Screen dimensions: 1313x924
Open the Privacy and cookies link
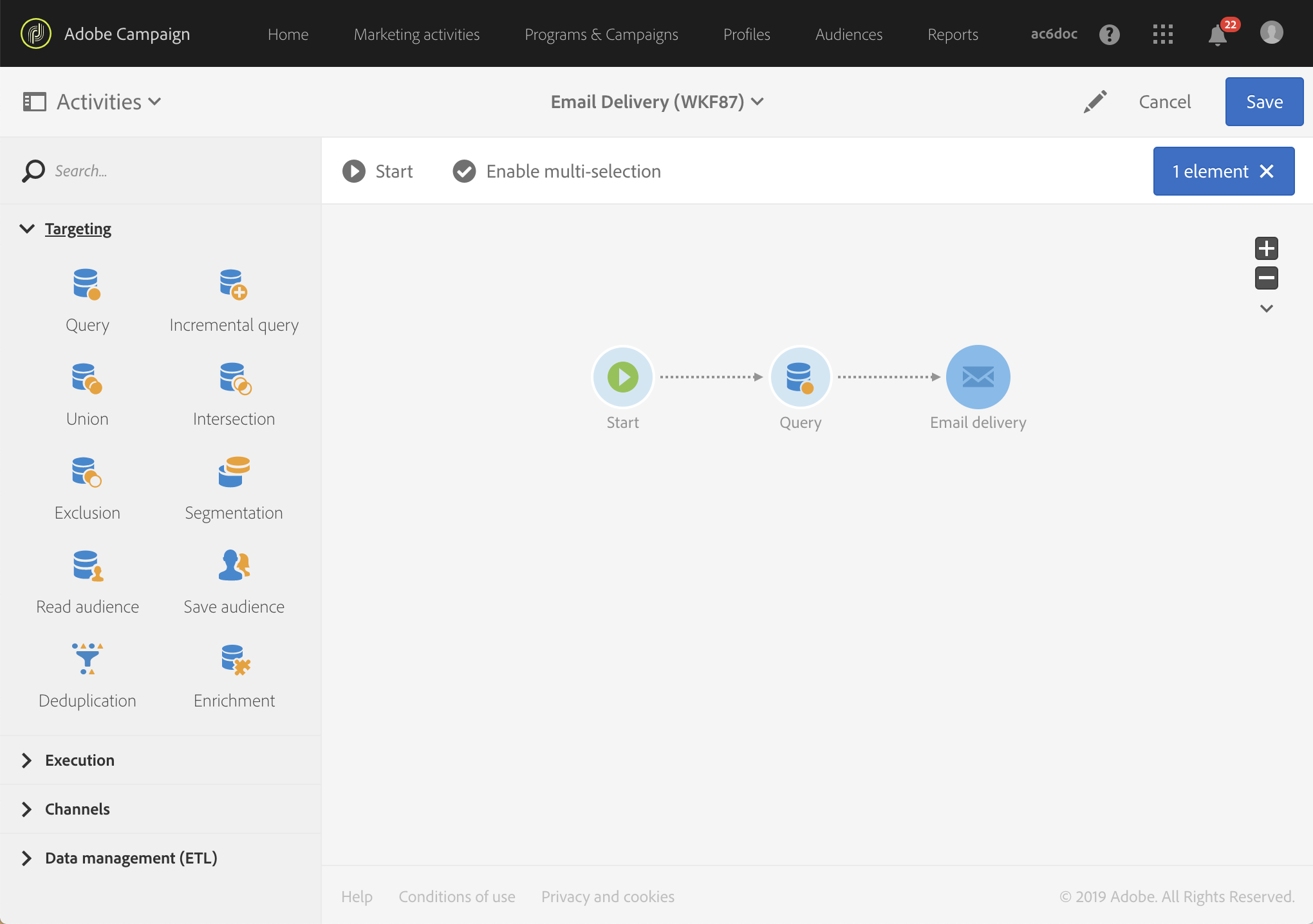[x=607, y=896]
